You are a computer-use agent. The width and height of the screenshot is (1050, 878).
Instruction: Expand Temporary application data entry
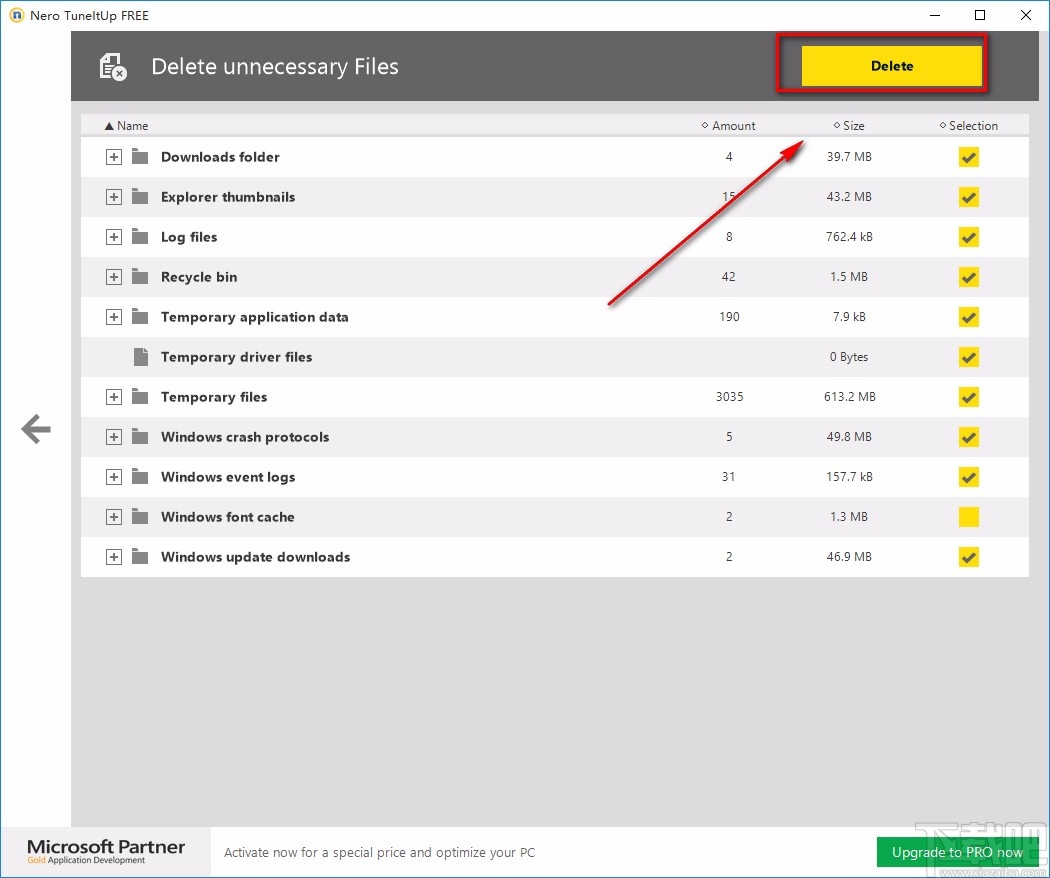114,317
